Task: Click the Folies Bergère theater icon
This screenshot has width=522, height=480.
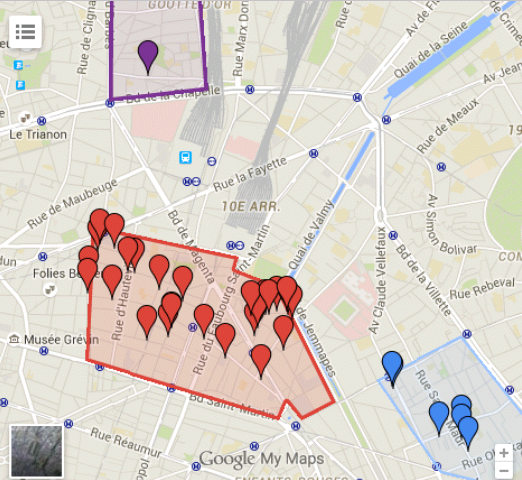Action: click(x=50, y=289)
